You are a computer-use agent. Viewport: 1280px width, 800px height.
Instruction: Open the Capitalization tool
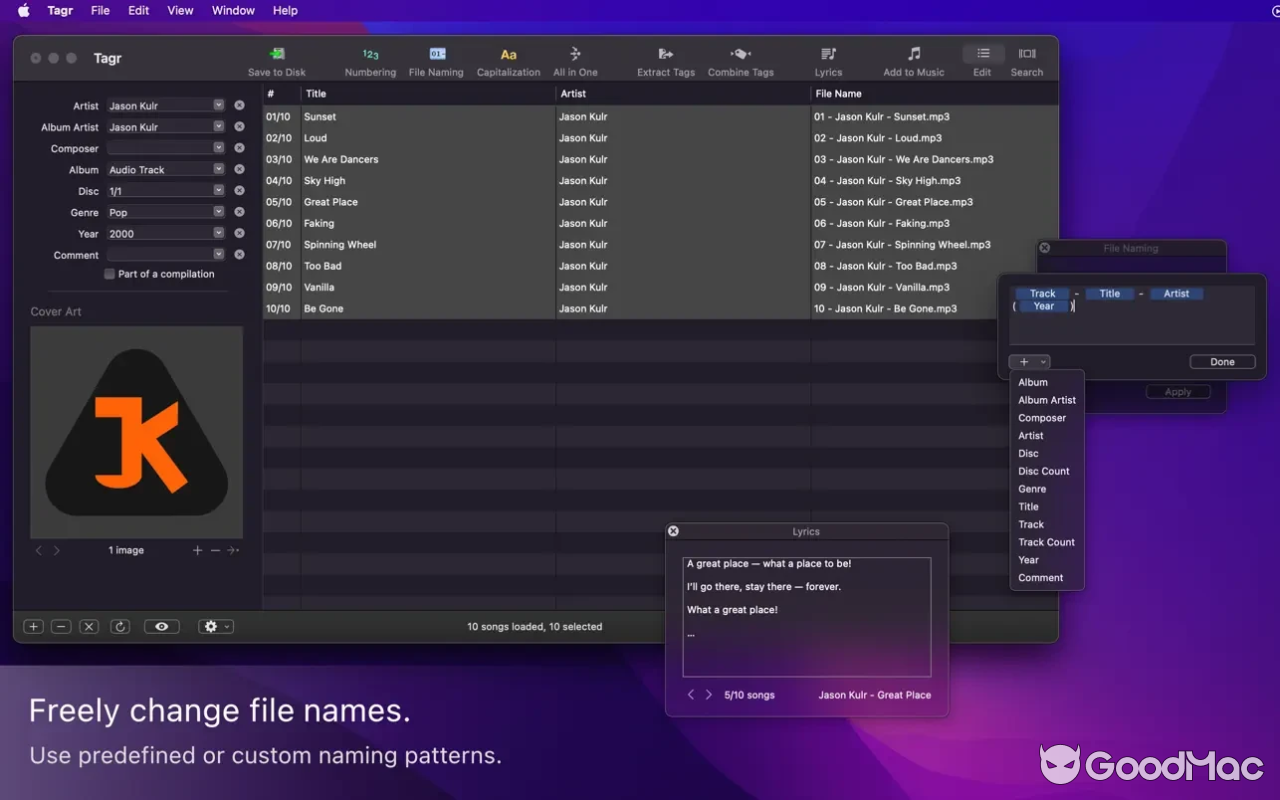pyautogui.click(x=508, y=54)
